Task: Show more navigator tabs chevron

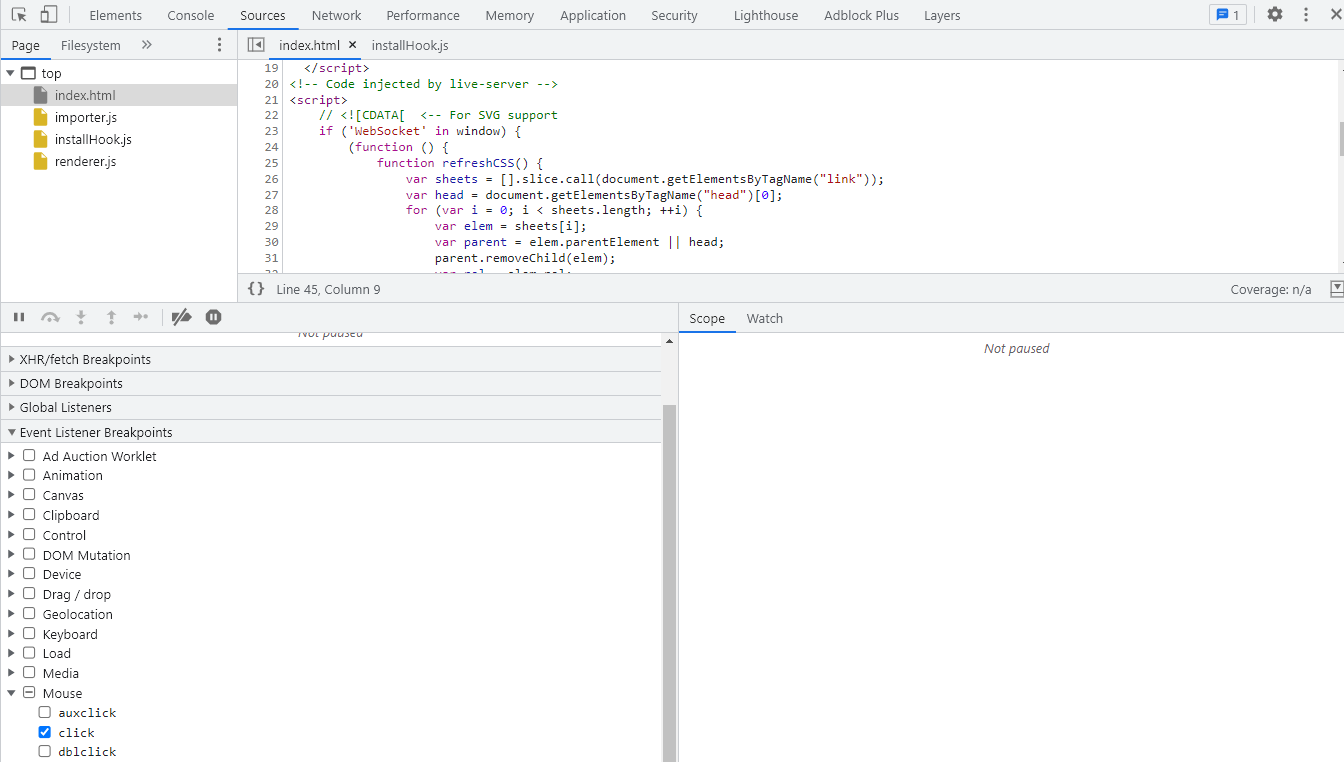Action: pyautogui.click(x=146, y=45)
